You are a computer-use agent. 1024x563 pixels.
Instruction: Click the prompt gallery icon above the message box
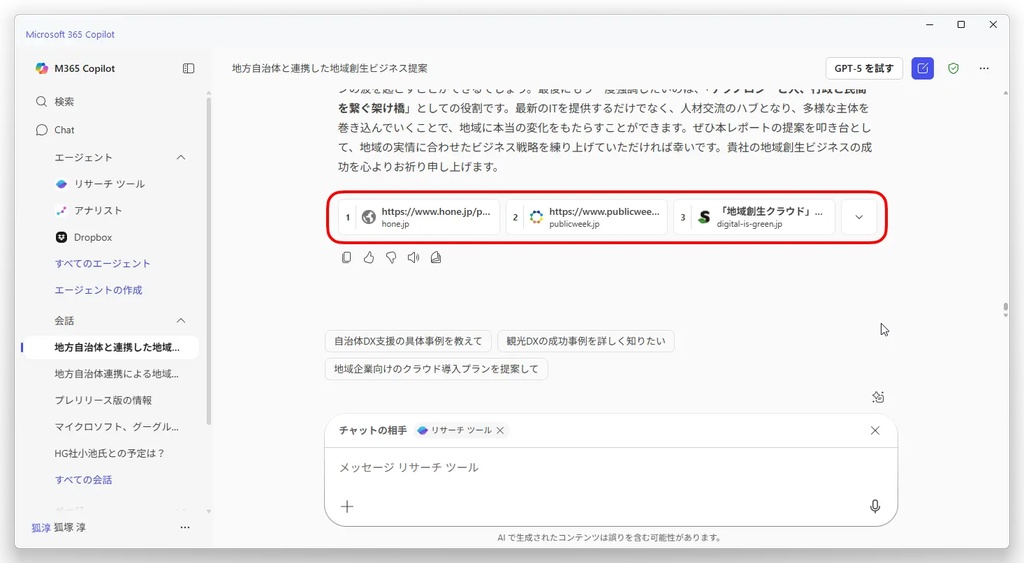878,397
